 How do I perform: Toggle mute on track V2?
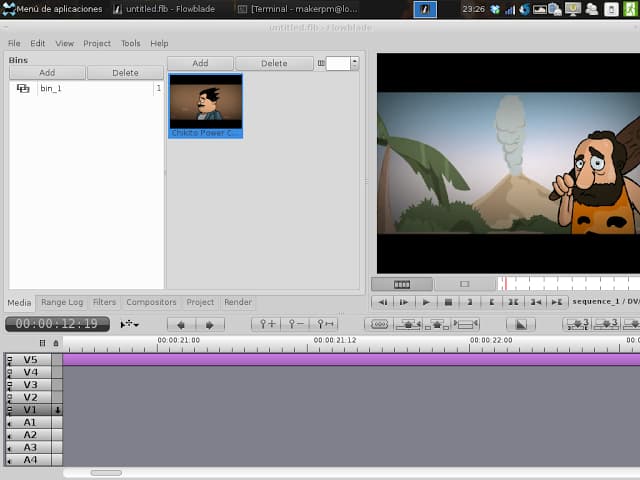pos(10,398)
